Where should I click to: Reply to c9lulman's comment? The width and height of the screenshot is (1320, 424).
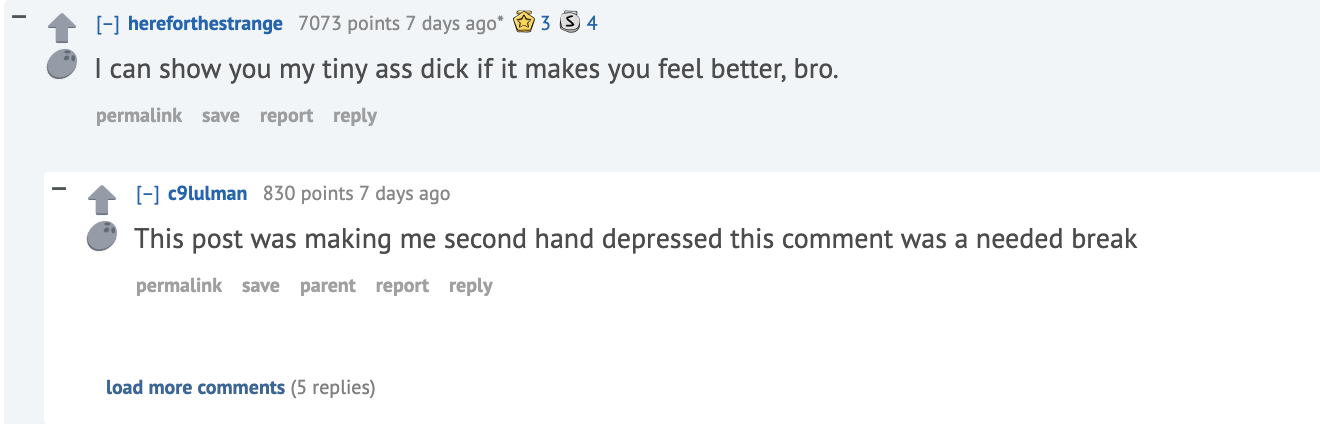[x=471, y=286]
